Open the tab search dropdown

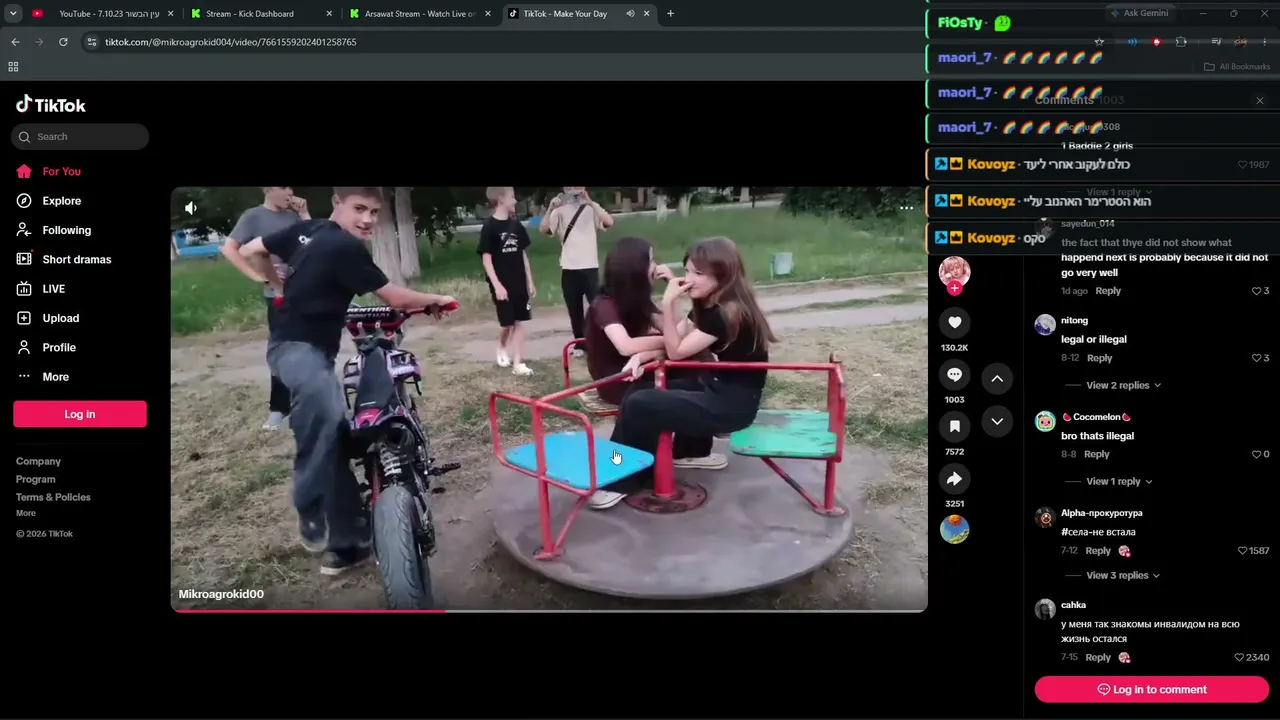[13, 14]
